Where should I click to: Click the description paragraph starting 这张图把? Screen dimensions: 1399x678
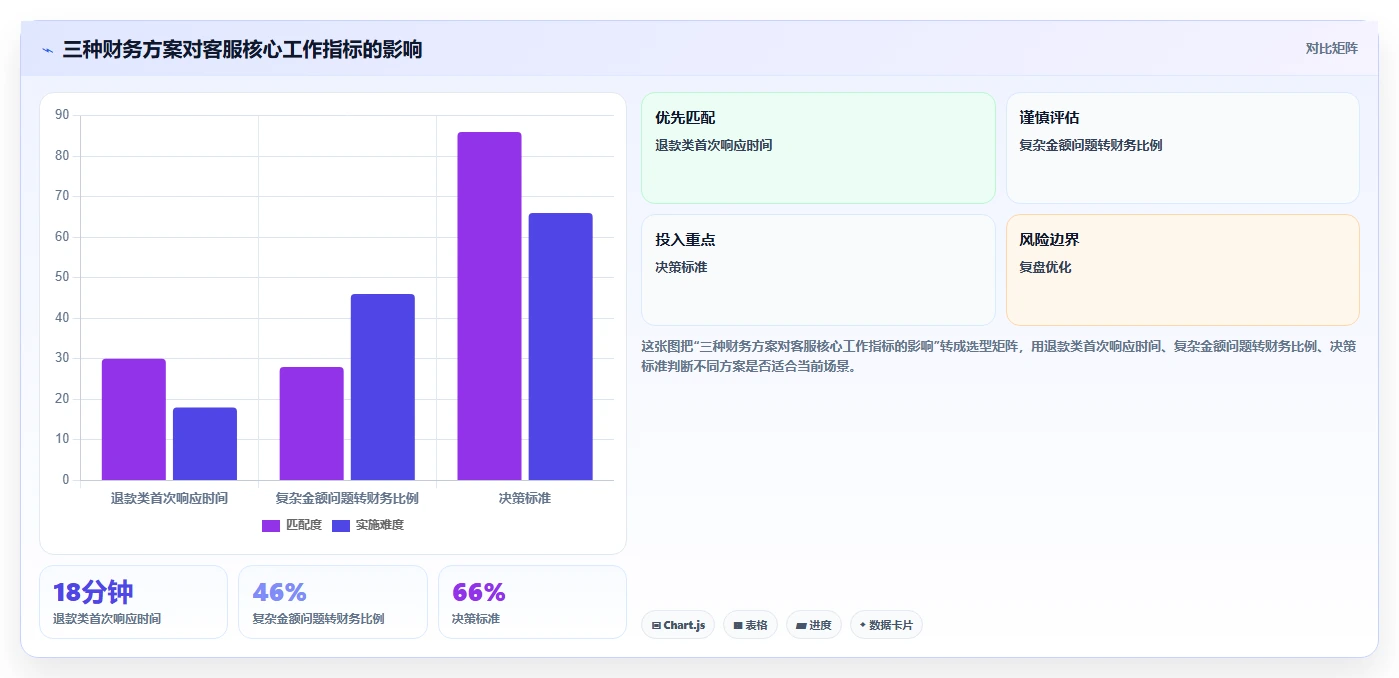pyautogui.click(x=998, y=356)
